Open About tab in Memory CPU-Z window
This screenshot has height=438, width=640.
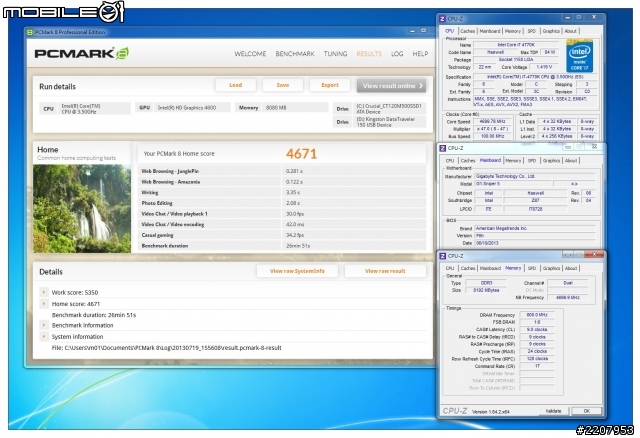click(x=571, y=268)
